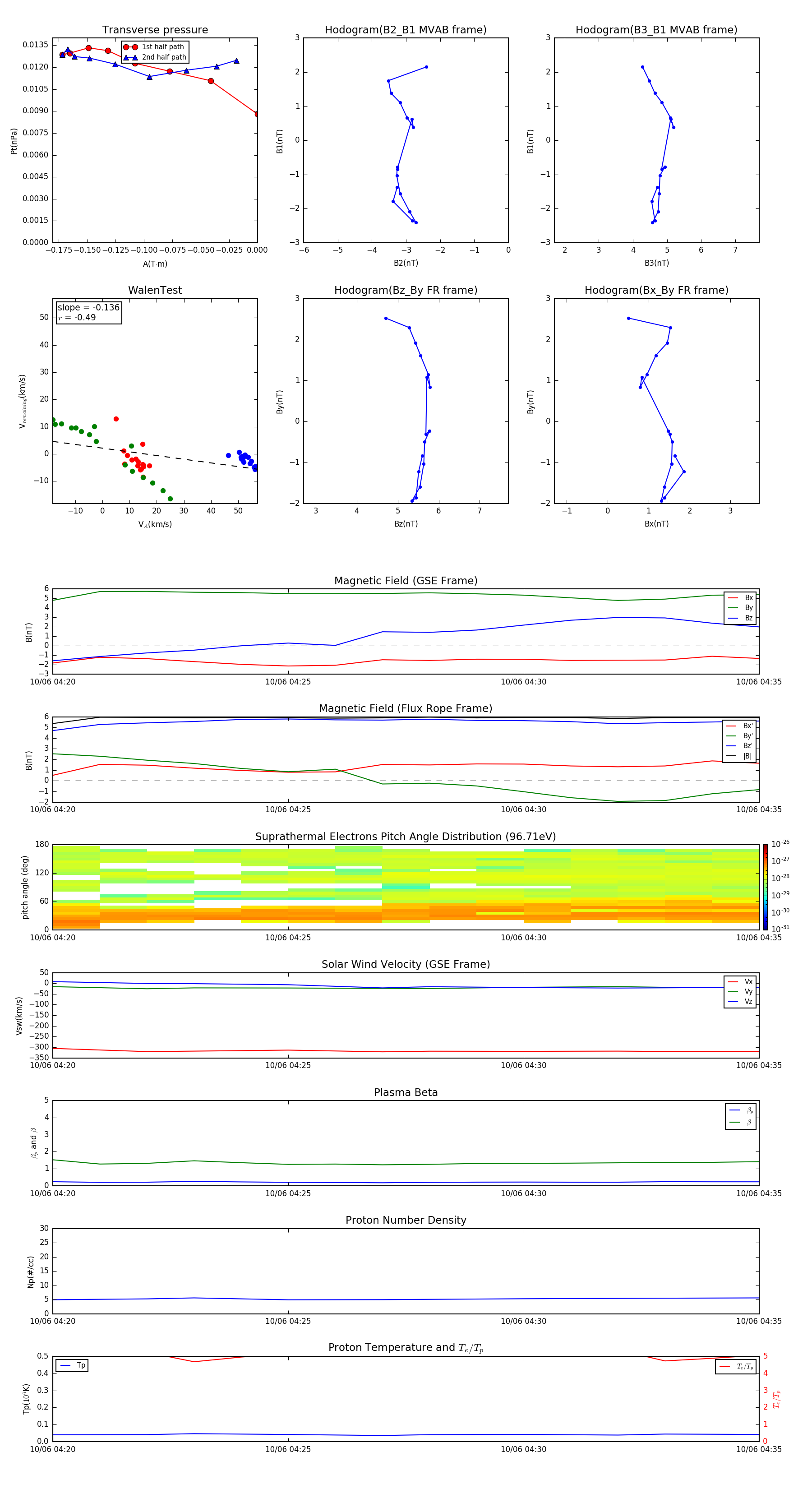Click the Bx legend entry in GSE panel
The image size is (812, 1489).
coord(740,598)
